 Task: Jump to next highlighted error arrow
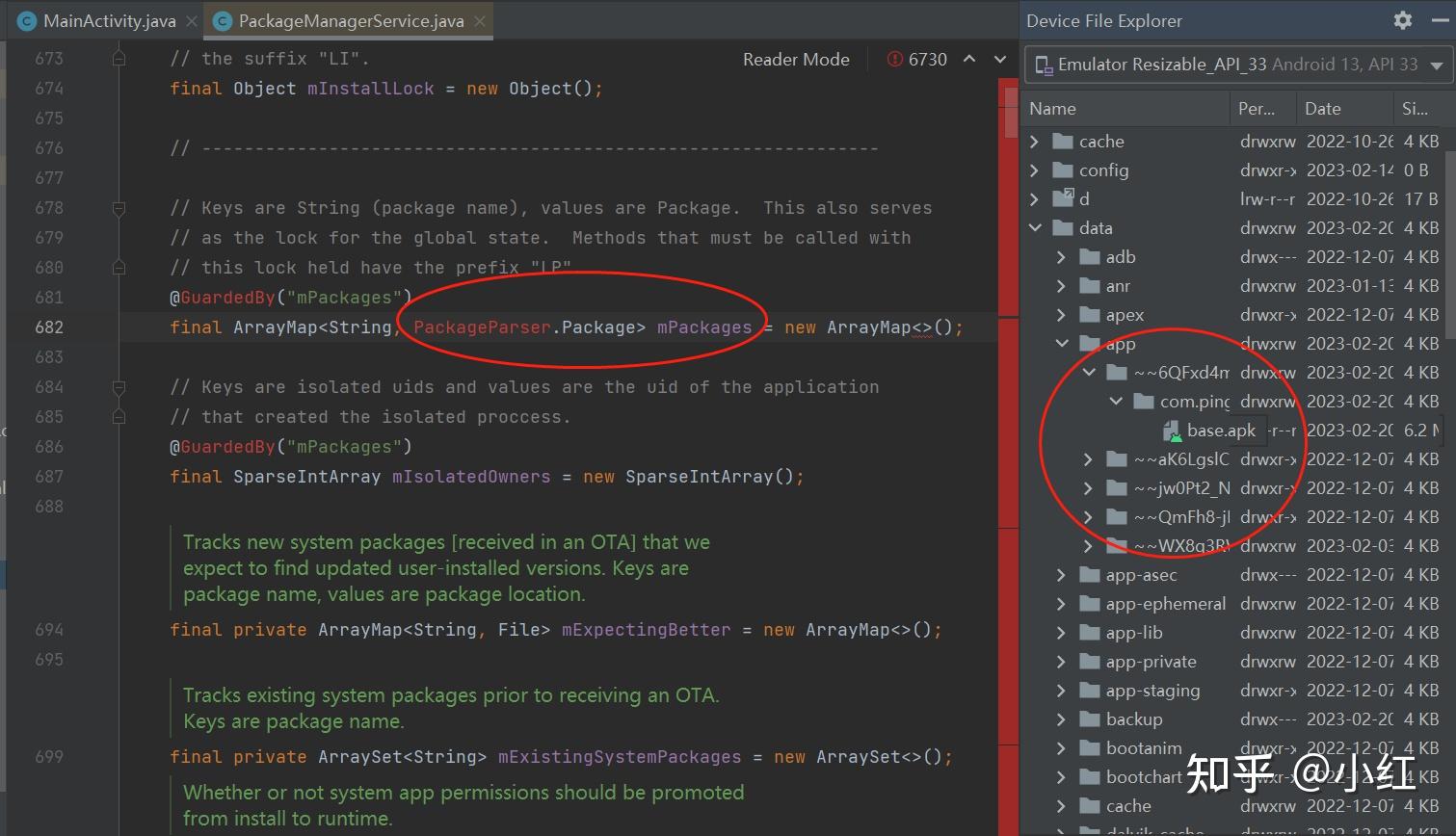(x=1000, y=60)
